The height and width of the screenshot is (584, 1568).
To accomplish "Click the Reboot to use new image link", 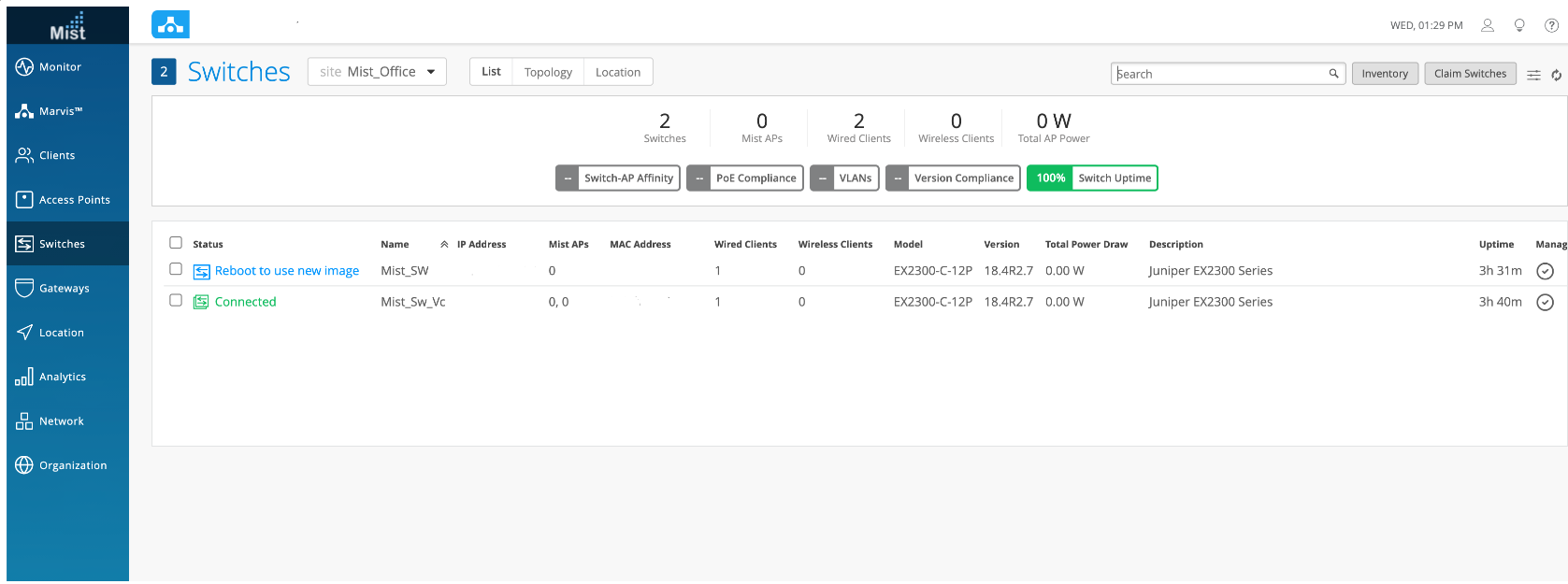I will pos(287,271).
